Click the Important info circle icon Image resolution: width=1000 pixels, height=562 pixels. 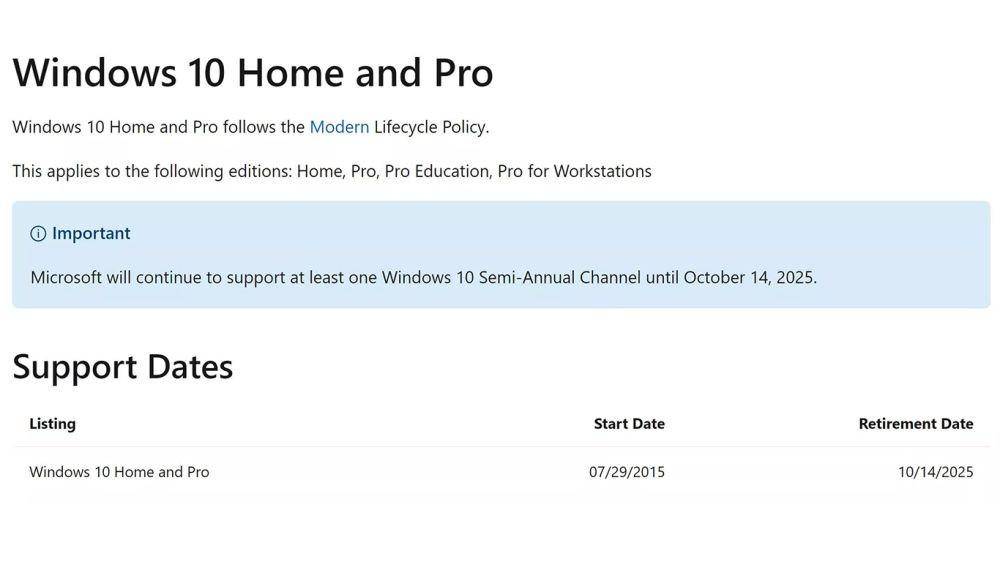point(38,233)
